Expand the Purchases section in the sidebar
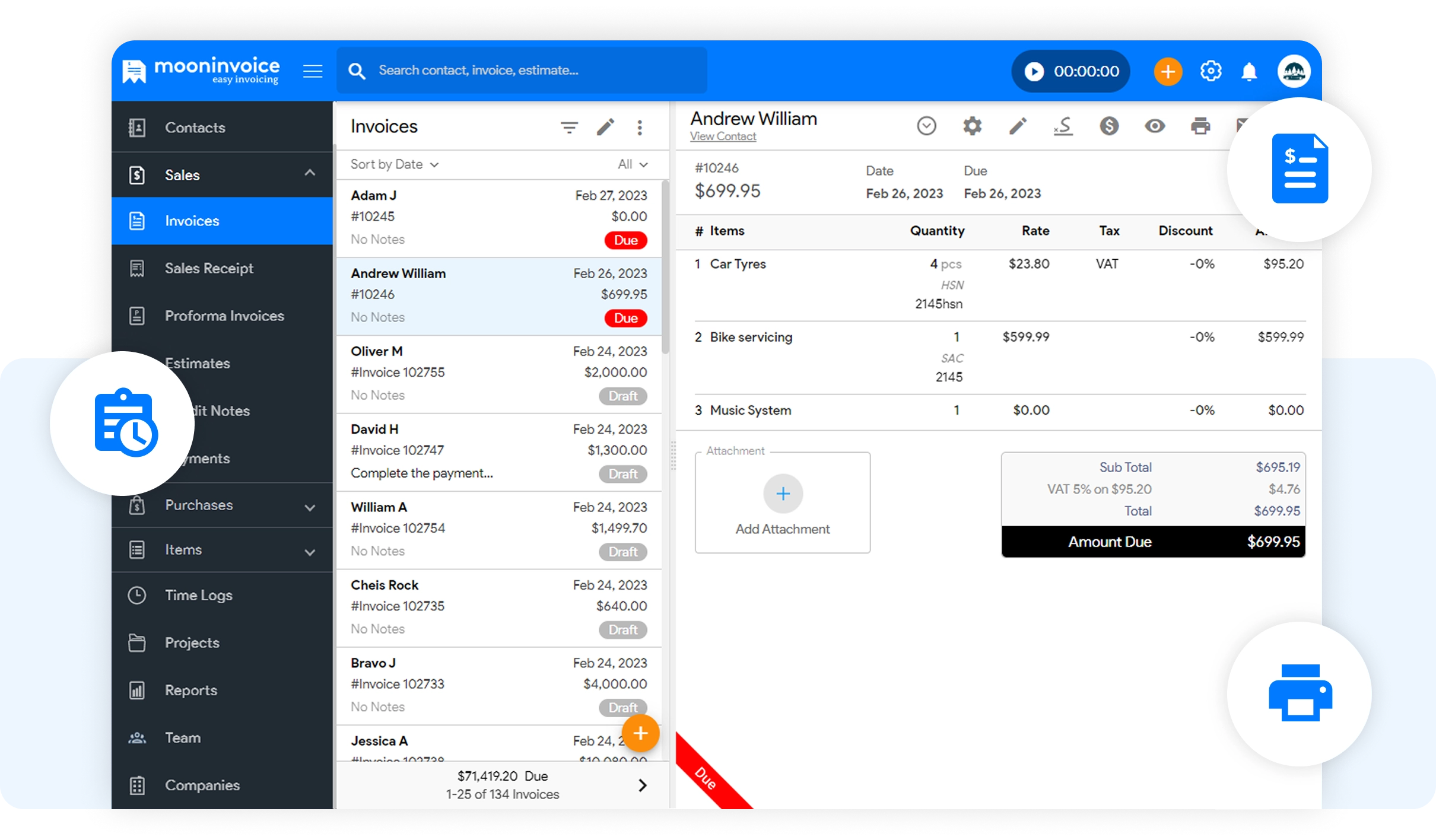1436x840 pixels. coord(199,505)
